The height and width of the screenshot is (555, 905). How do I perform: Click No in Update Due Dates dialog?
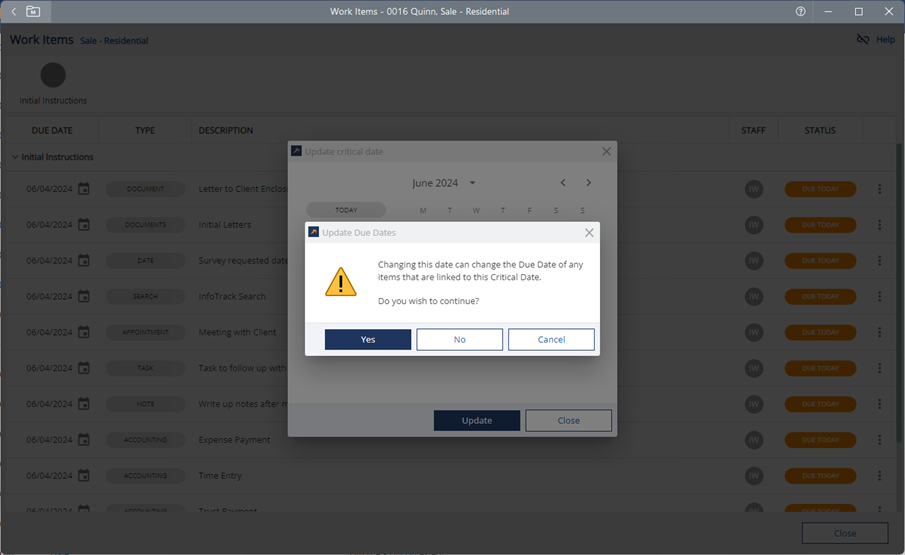click(x=459, y=340)
